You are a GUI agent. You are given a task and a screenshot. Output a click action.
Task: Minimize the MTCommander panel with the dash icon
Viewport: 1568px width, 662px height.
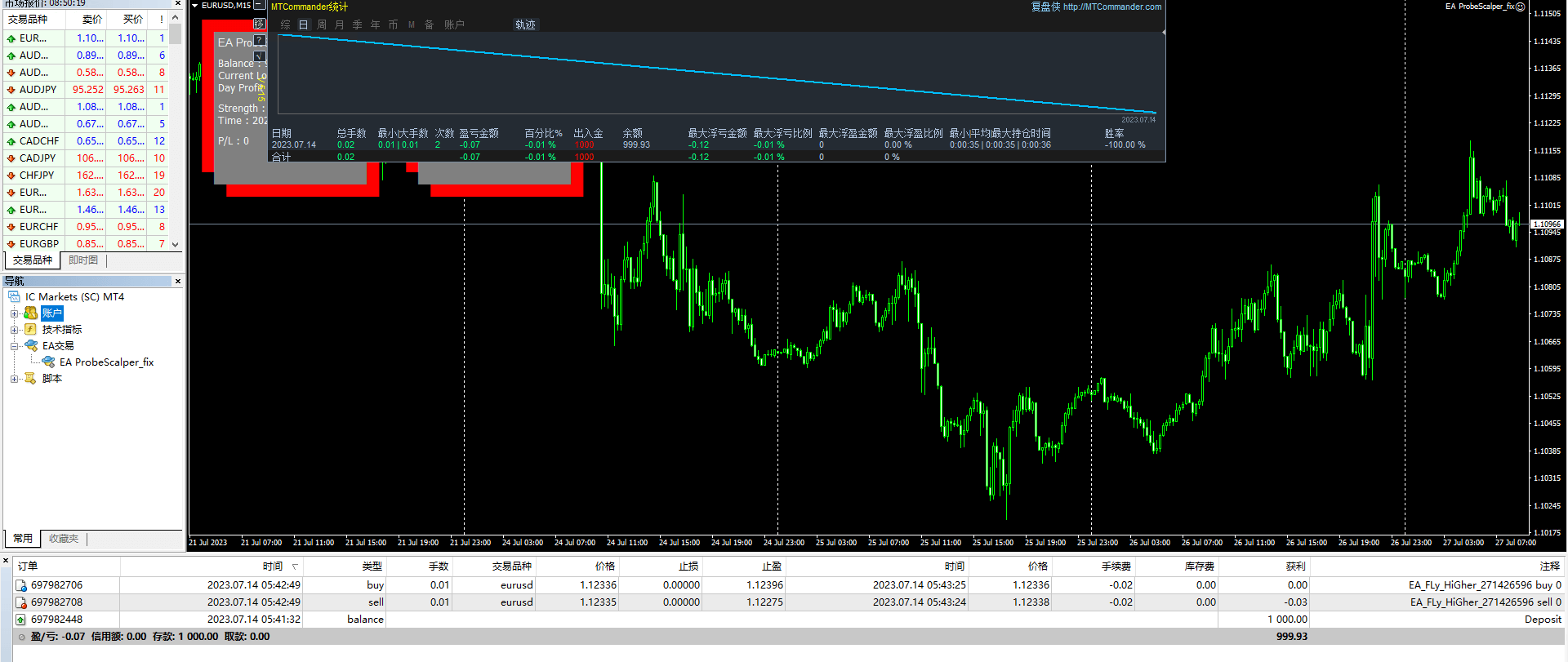pyautogui.click(x=260, y=5)
